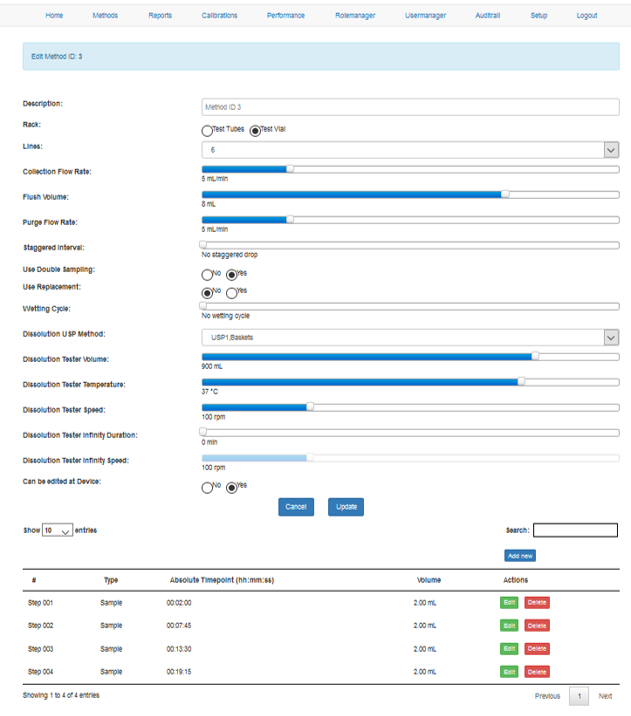Image resolution: width=631 pixels, height=716 pixels.
Task: Set Use Double Sampling to No
Action: pos(207,275)
